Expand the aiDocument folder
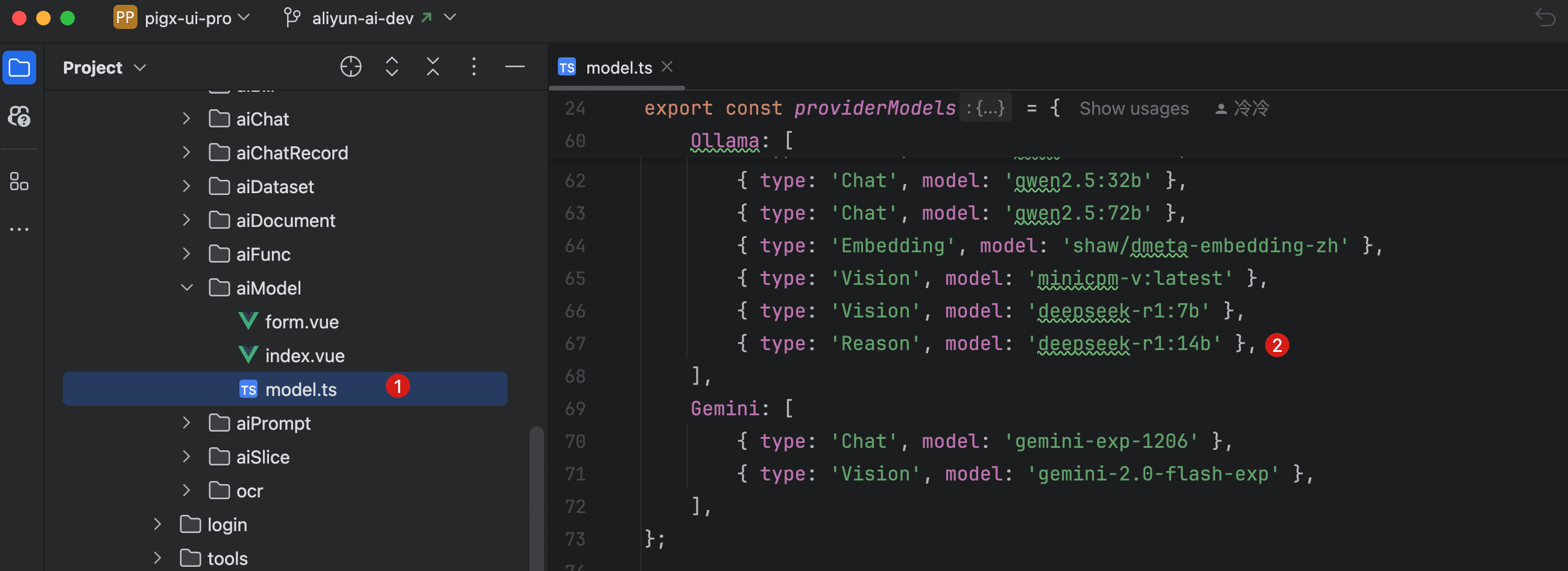Screen dimensions: 1568x571 pos(186,220)
